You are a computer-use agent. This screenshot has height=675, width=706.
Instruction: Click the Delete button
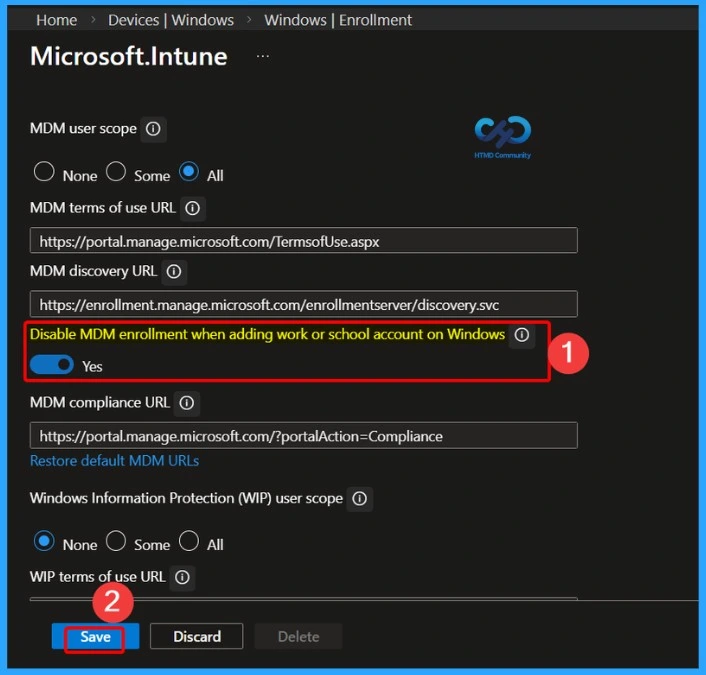(x=299, y=637)
